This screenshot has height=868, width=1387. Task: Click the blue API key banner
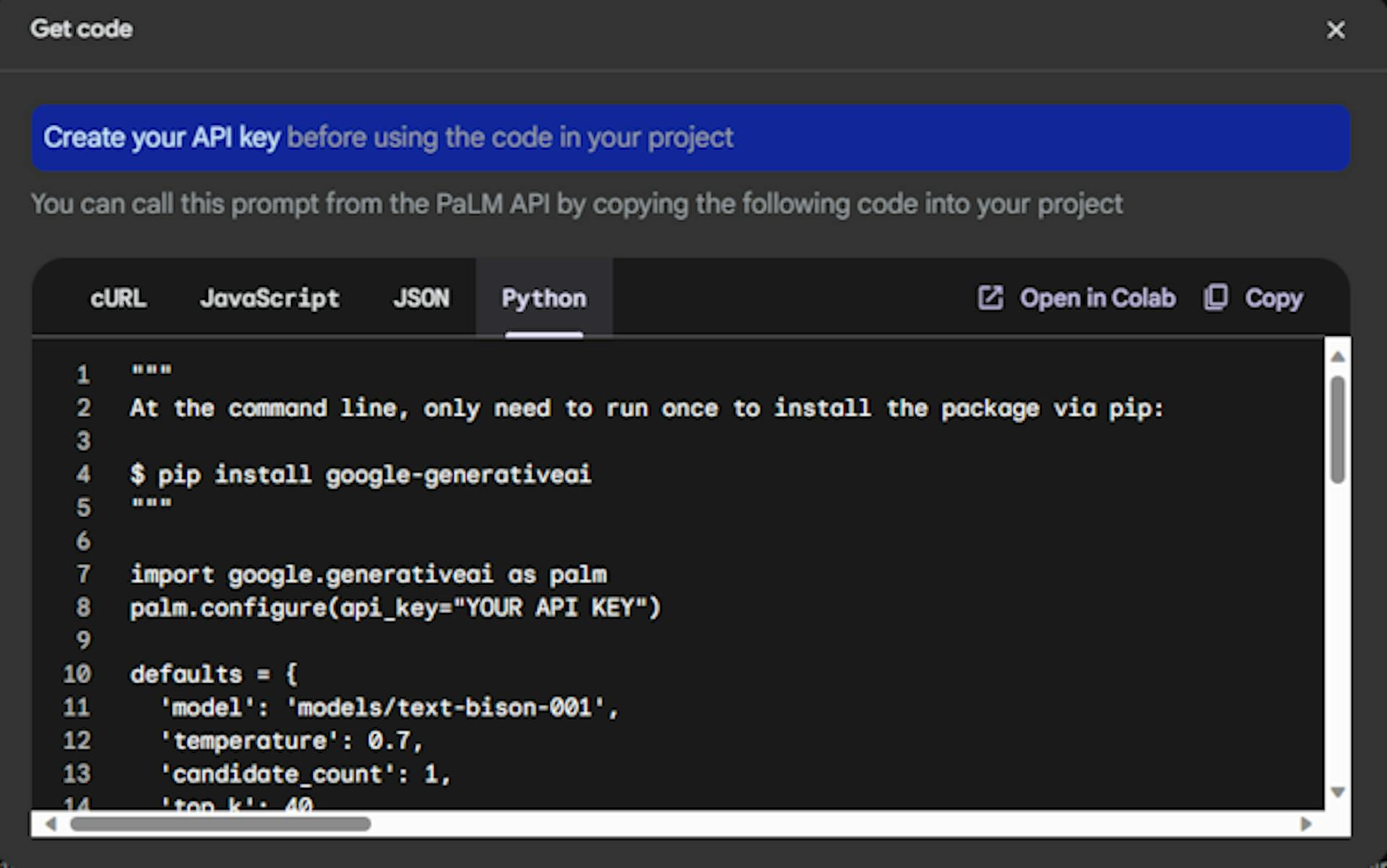point(694,138)
